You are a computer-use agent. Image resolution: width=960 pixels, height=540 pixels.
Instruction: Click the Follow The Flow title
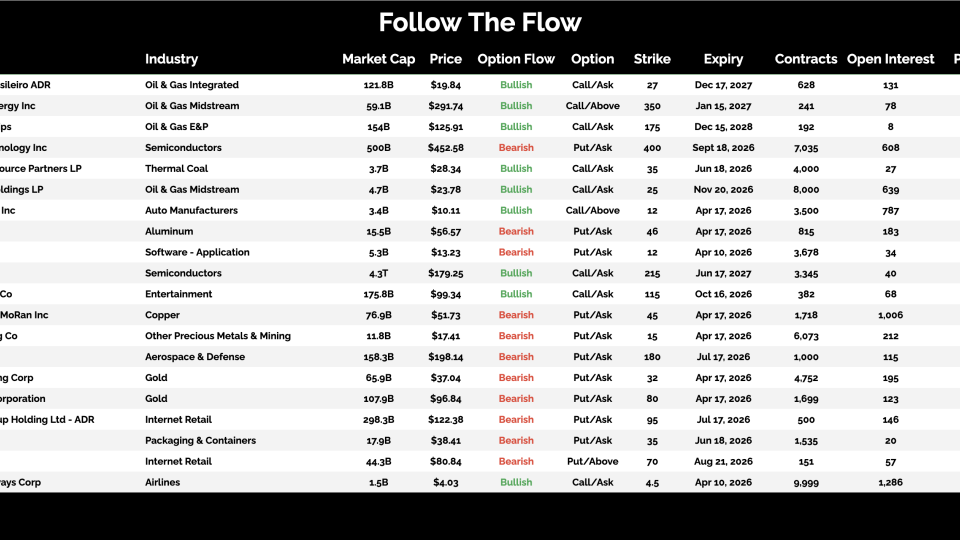pos(480,22)
